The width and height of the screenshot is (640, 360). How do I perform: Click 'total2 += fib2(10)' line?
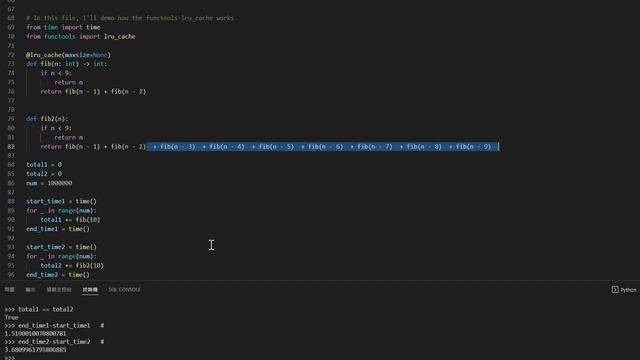[72, 265]
